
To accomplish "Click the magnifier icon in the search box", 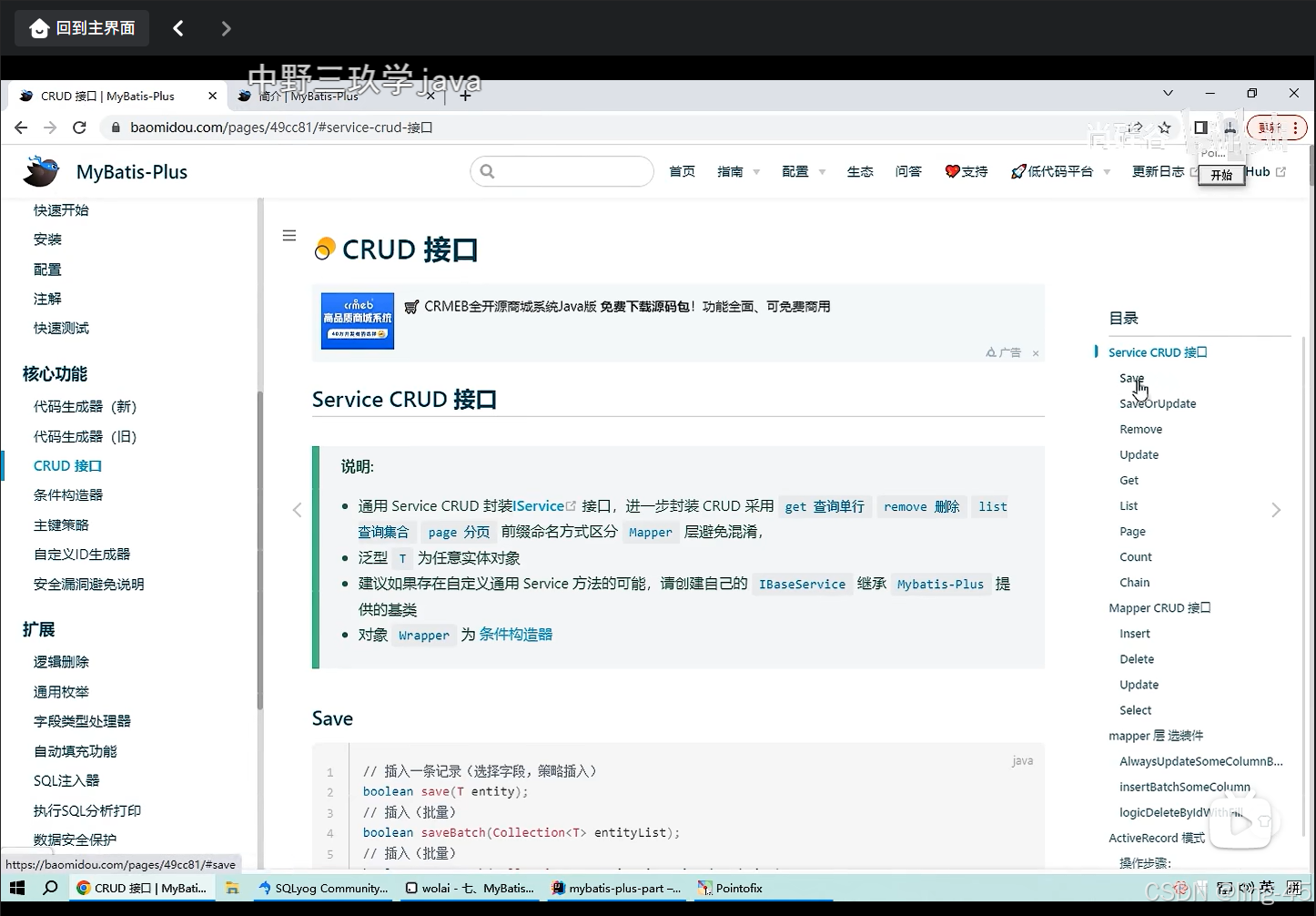I will click(487, 171).
